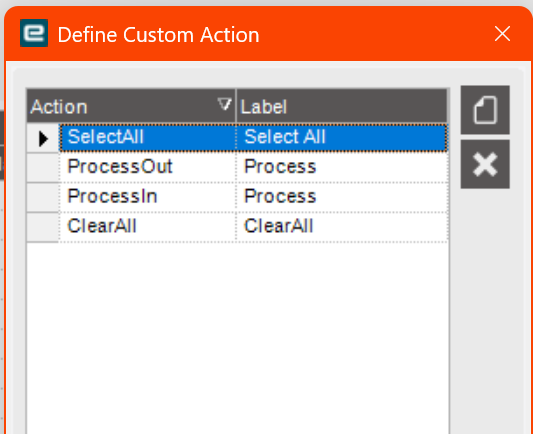The image size is (533, 434).
Task: Click the row selector beside ClearAll
Action: pos(43,227)
